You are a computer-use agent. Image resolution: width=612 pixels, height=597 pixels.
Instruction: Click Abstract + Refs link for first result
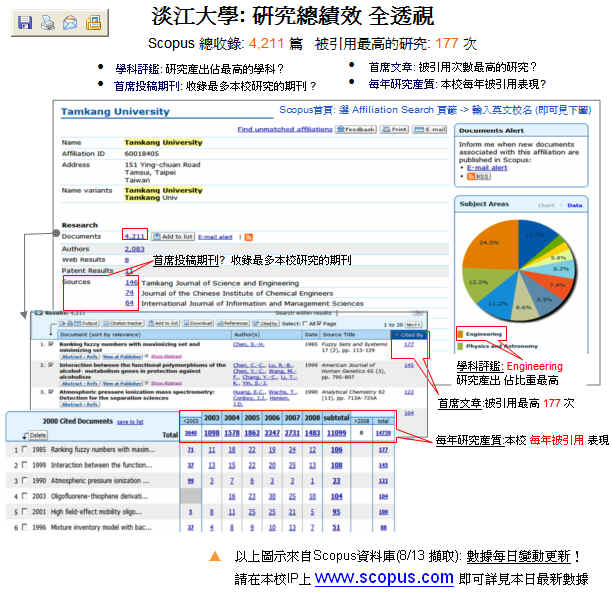pos(79,356)
